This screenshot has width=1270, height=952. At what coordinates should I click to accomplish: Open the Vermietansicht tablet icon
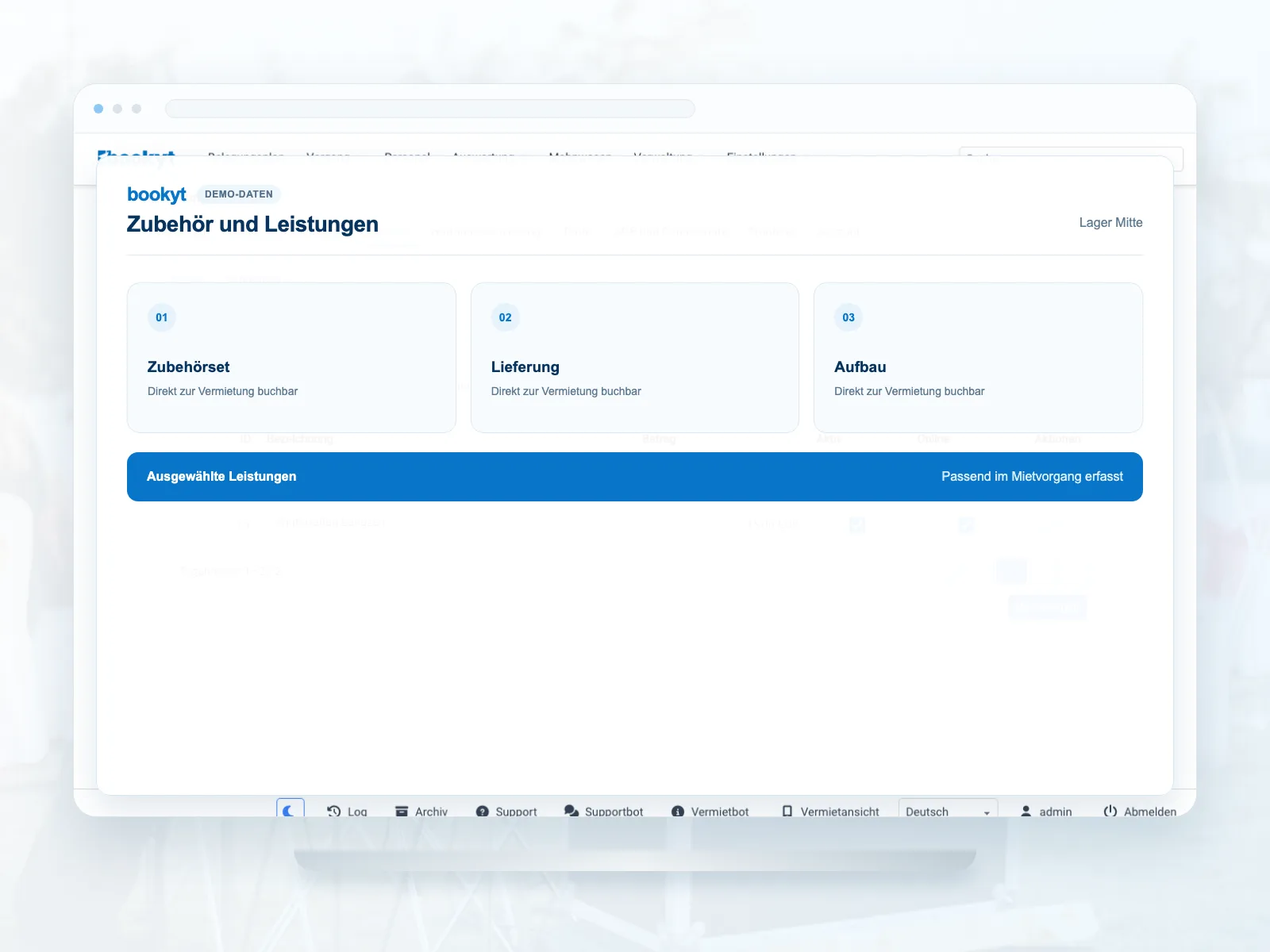click(x=787, y=811)
